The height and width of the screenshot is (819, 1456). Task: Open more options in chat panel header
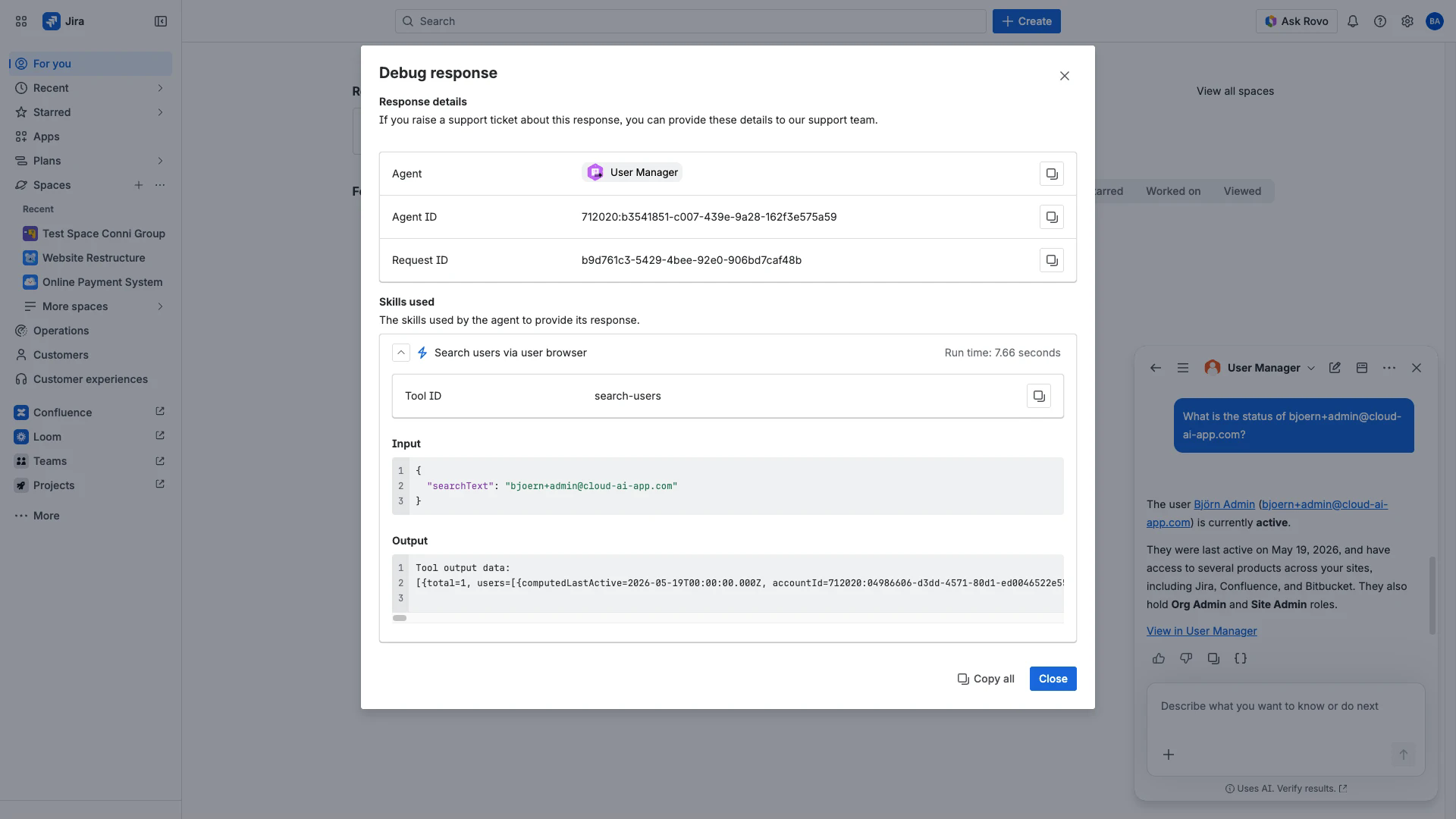click(x=1389, y=368)
